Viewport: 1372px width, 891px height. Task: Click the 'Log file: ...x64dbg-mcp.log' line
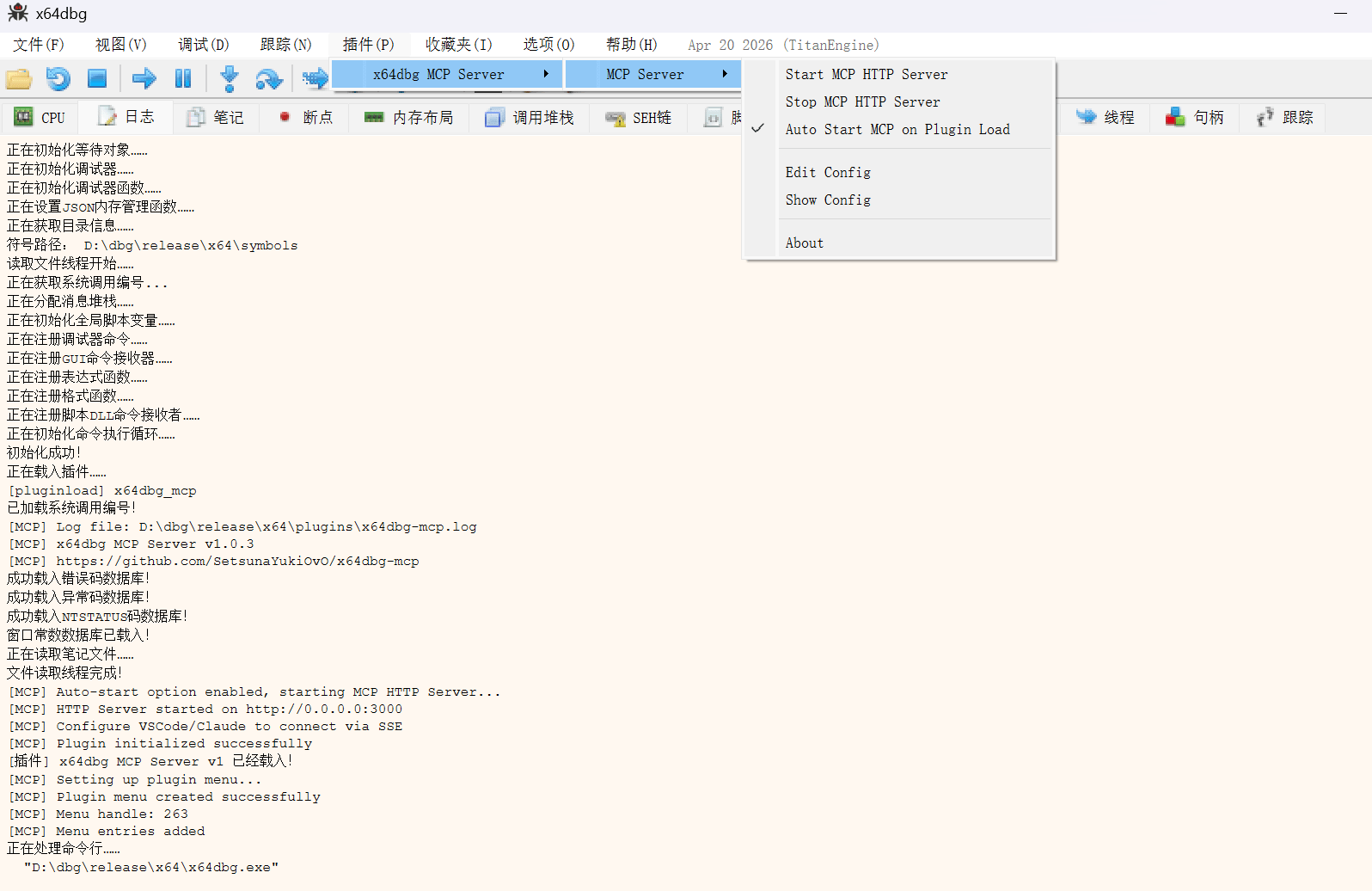pyautogui.click(x=242, y=527)
